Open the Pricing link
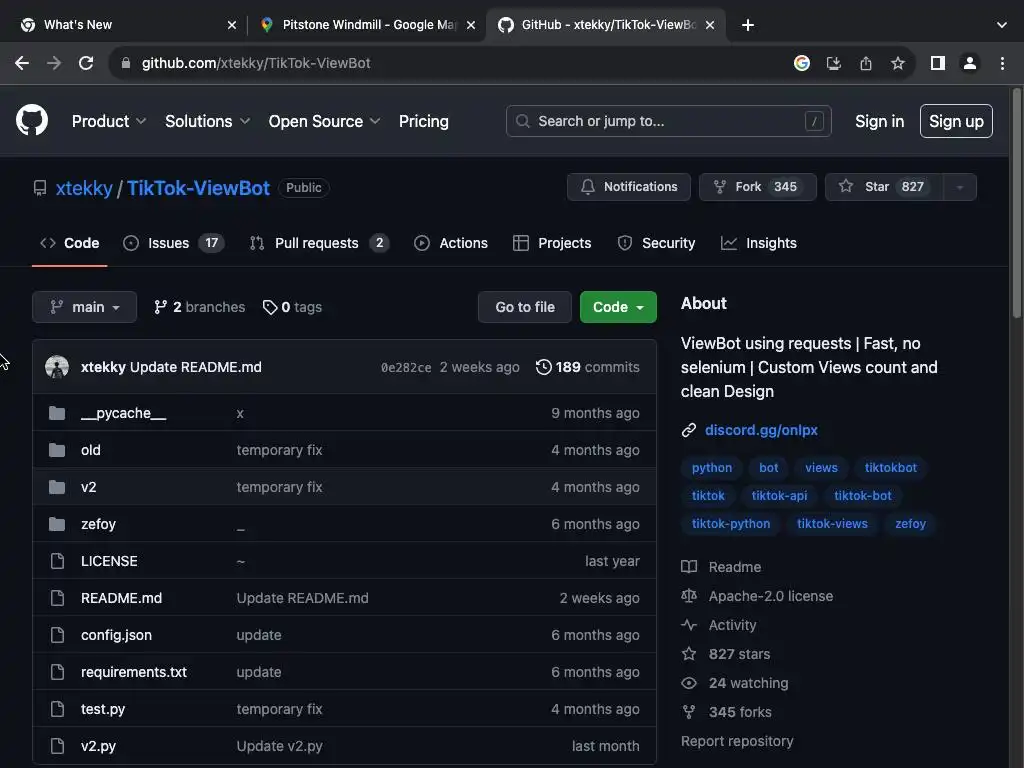Screen dimensions: 1024x768 [424, 121]
